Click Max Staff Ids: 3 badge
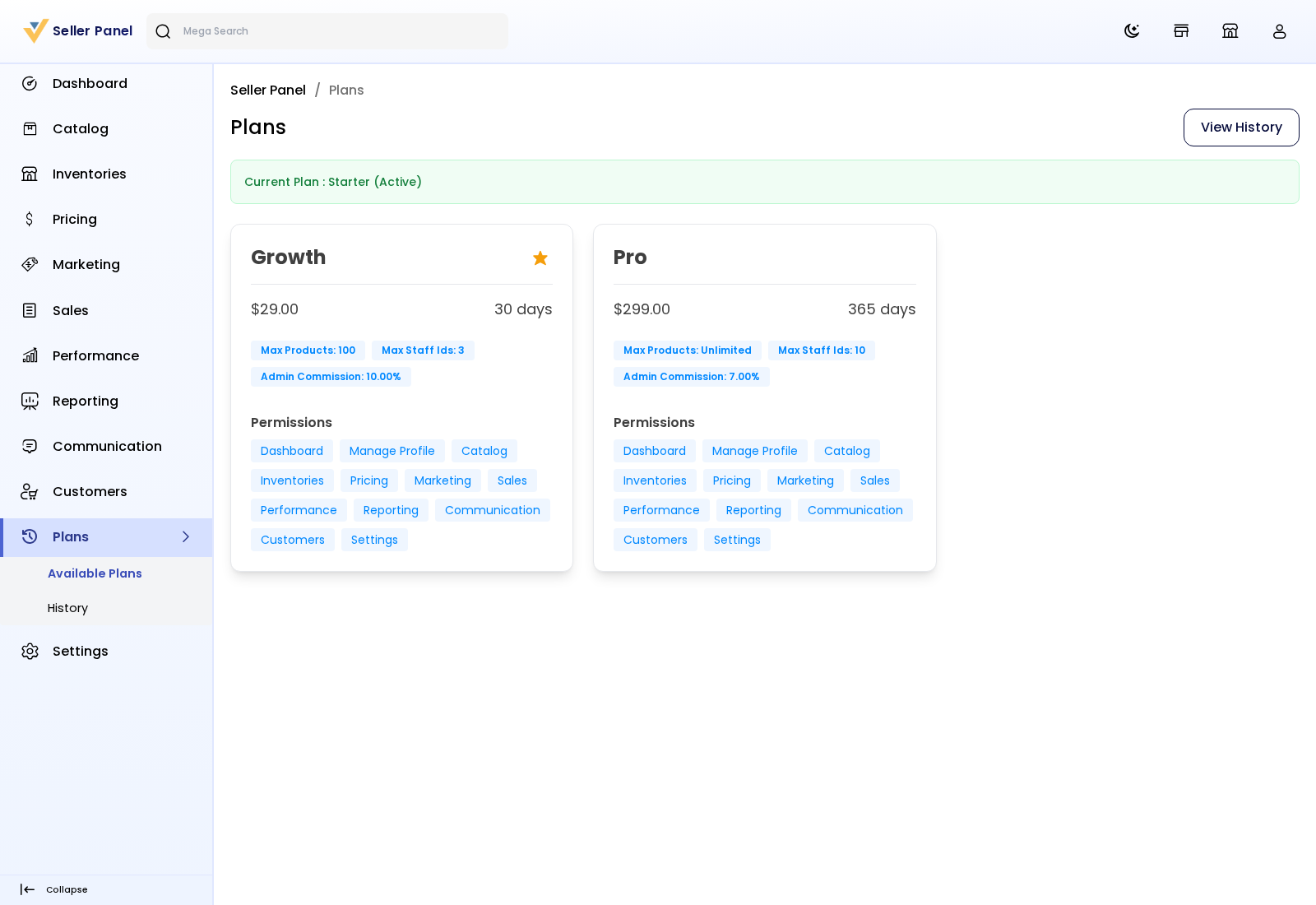Viewport: 1316px width, 905px height. click(x=423, y=350)
